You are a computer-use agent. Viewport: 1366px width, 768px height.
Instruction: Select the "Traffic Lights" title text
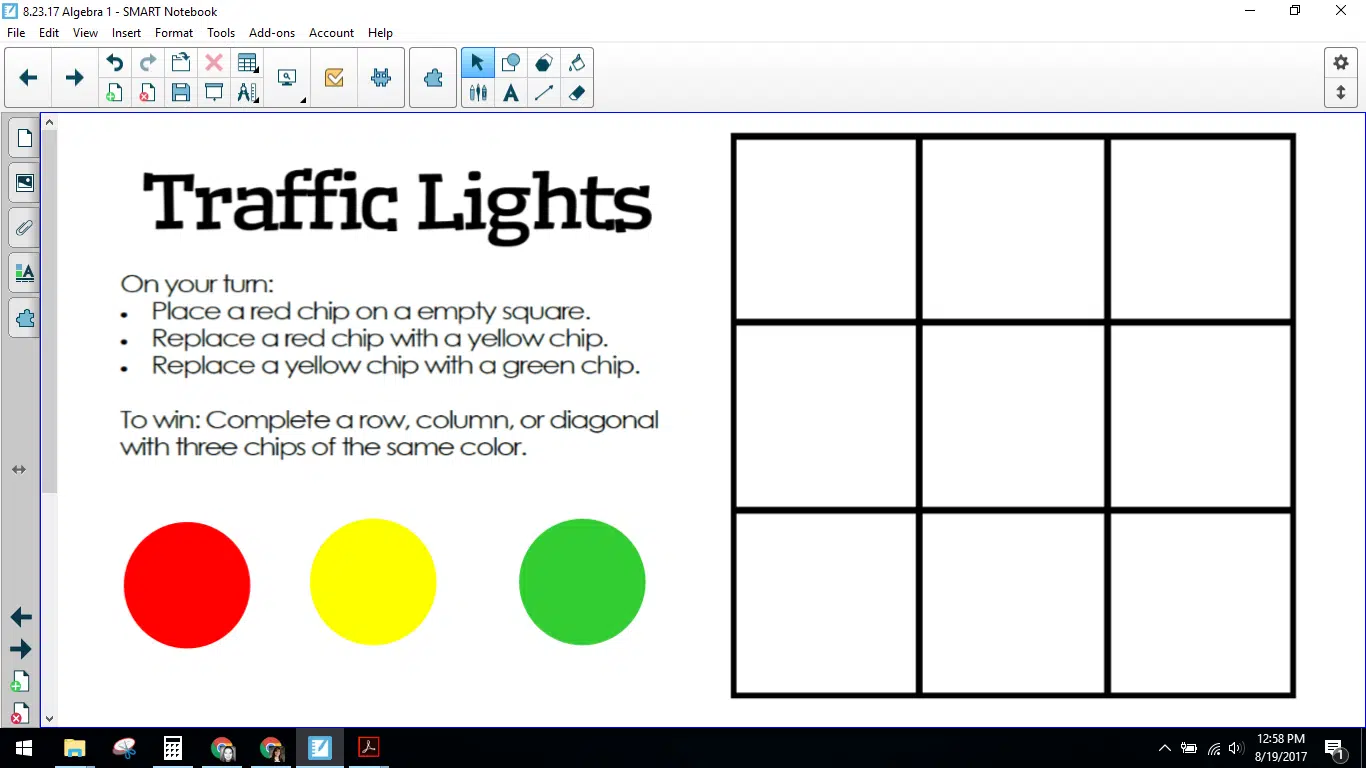point(398,207)
